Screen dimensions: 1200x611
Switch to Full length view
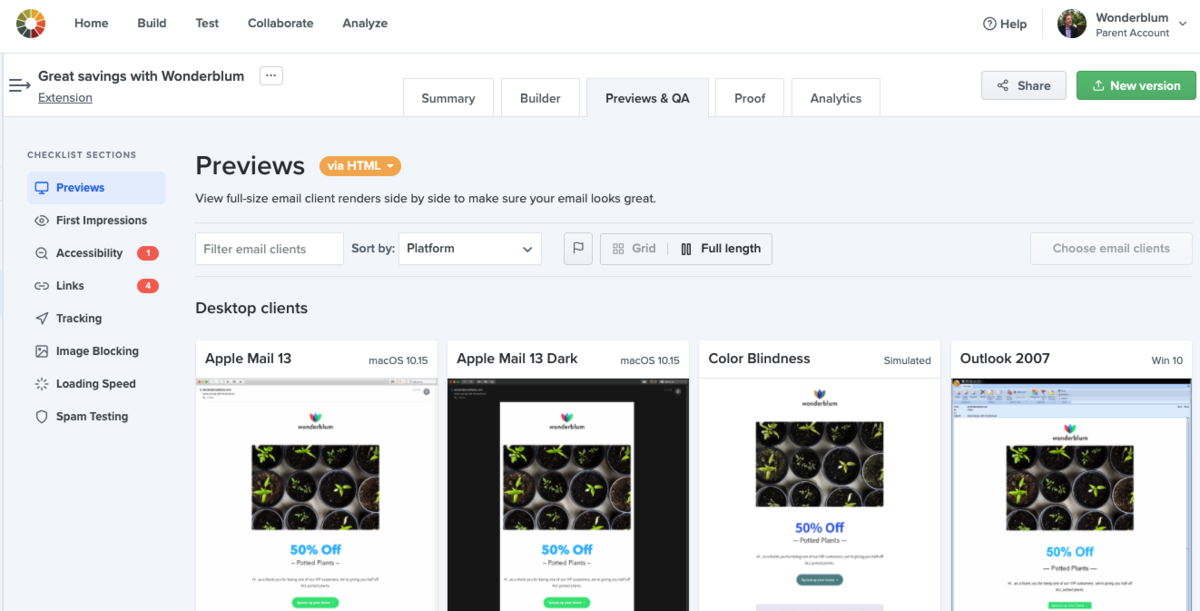[720, 249]
